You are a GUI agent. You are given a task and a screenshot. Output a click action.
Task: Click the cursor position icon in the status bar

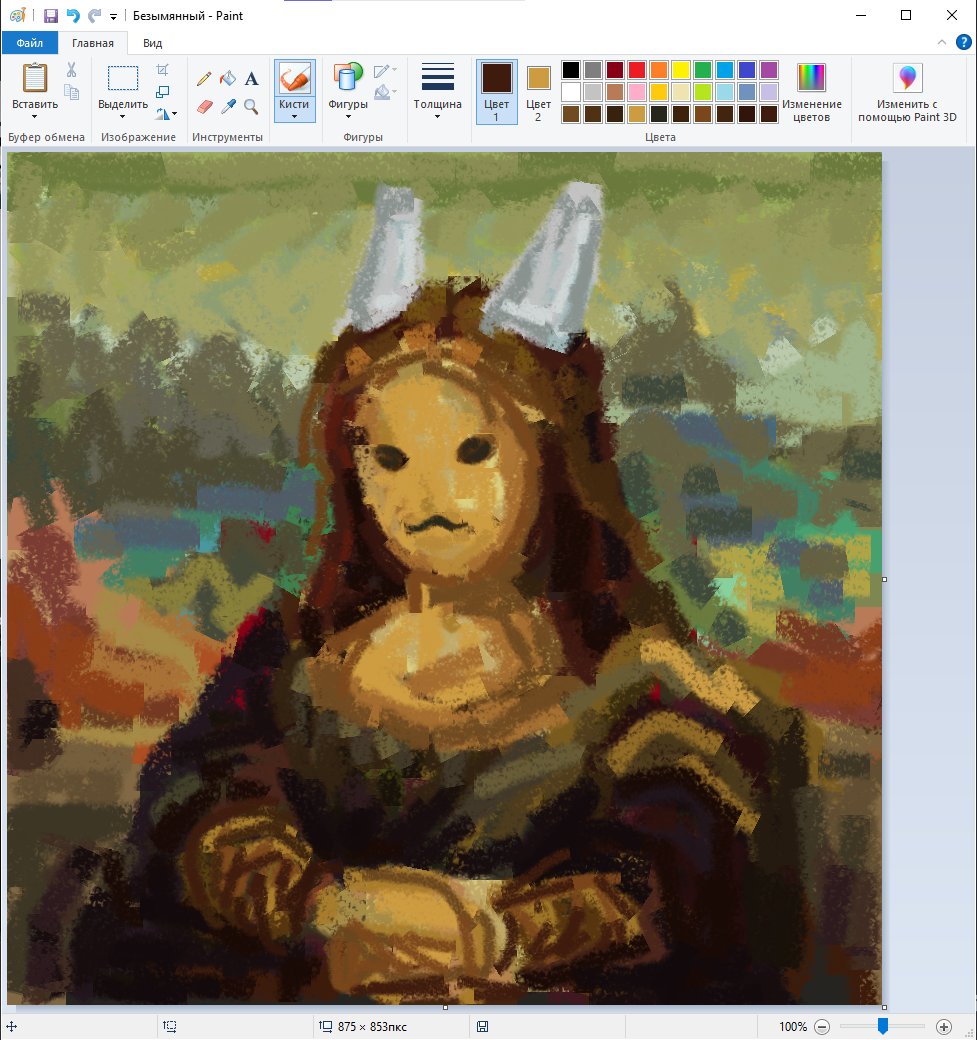pyautogui.click(x=12, y=1027)
